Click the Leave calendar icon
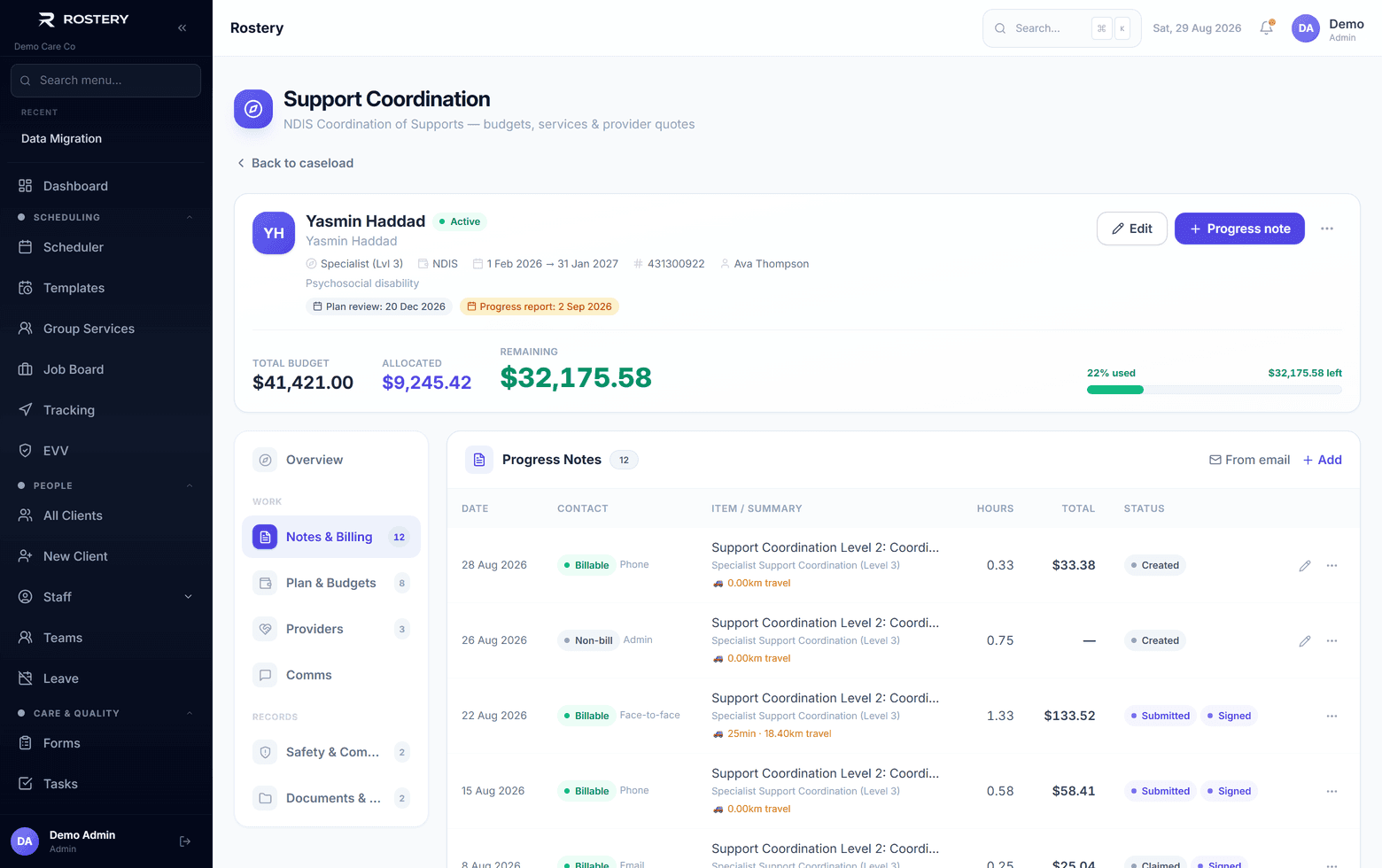 pos(25,678)
